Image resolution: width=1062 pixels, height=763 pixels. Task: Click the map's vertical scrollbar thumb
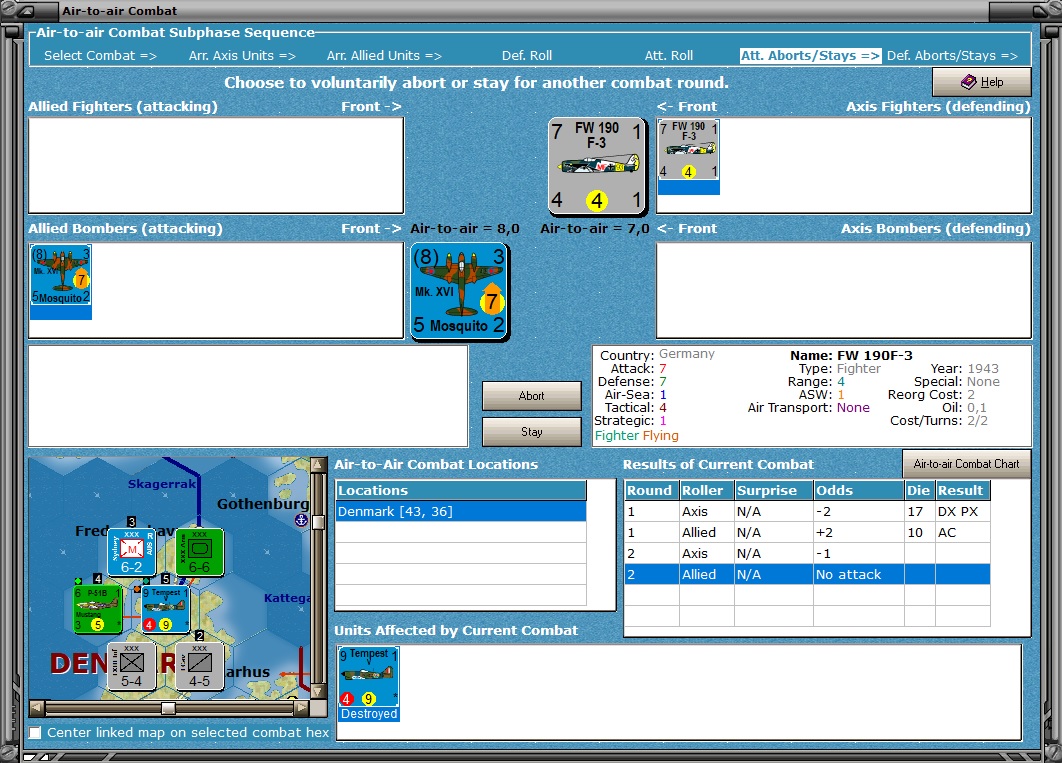319,522
